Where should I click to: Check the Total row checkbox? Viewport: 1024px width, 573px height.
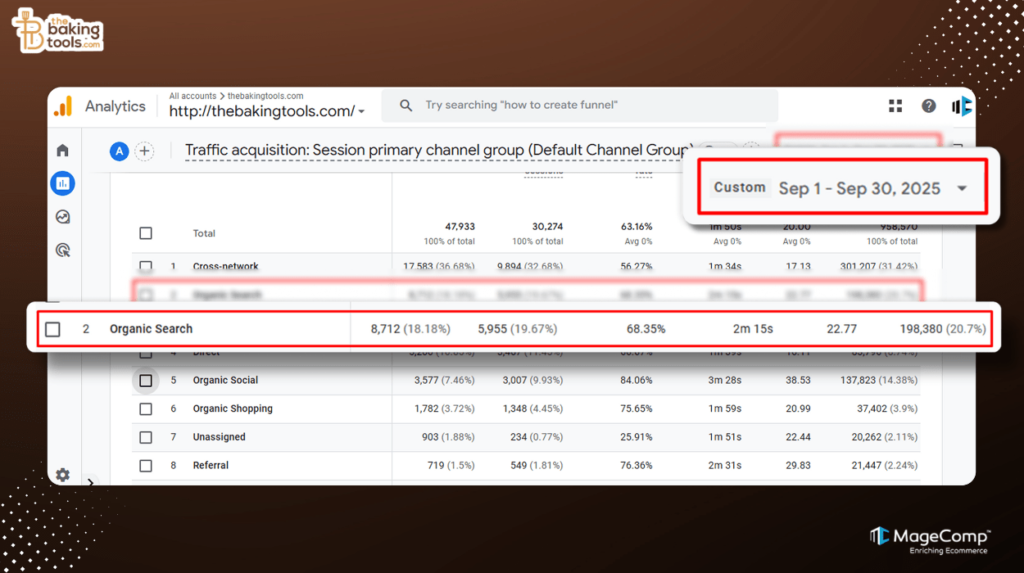coord(146,233)
